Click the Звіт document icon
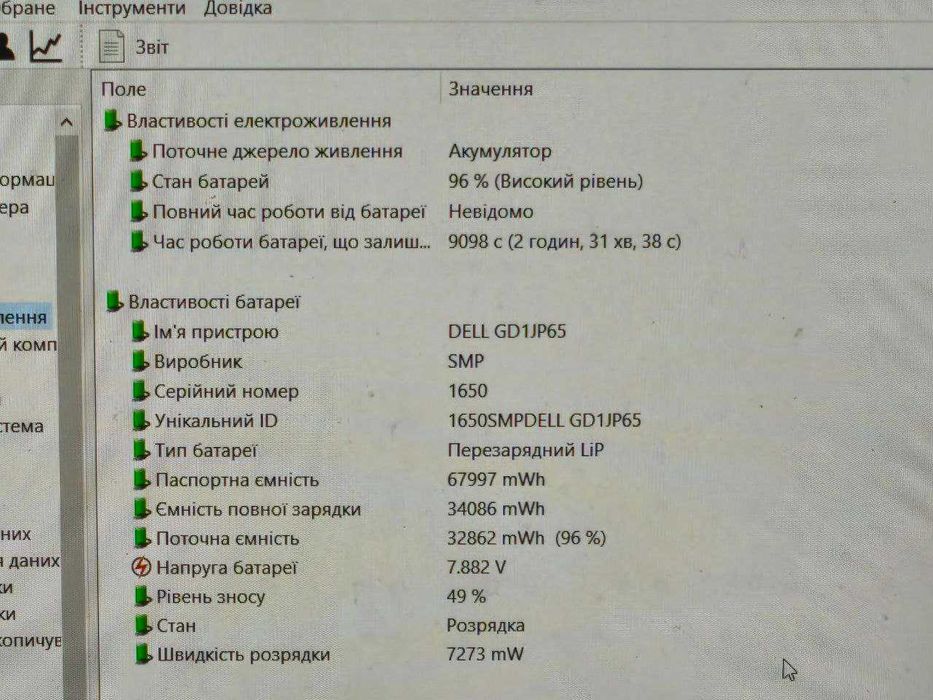Viewport: 933px width, 700px height. pyautogui.click(x=111, y=46)
